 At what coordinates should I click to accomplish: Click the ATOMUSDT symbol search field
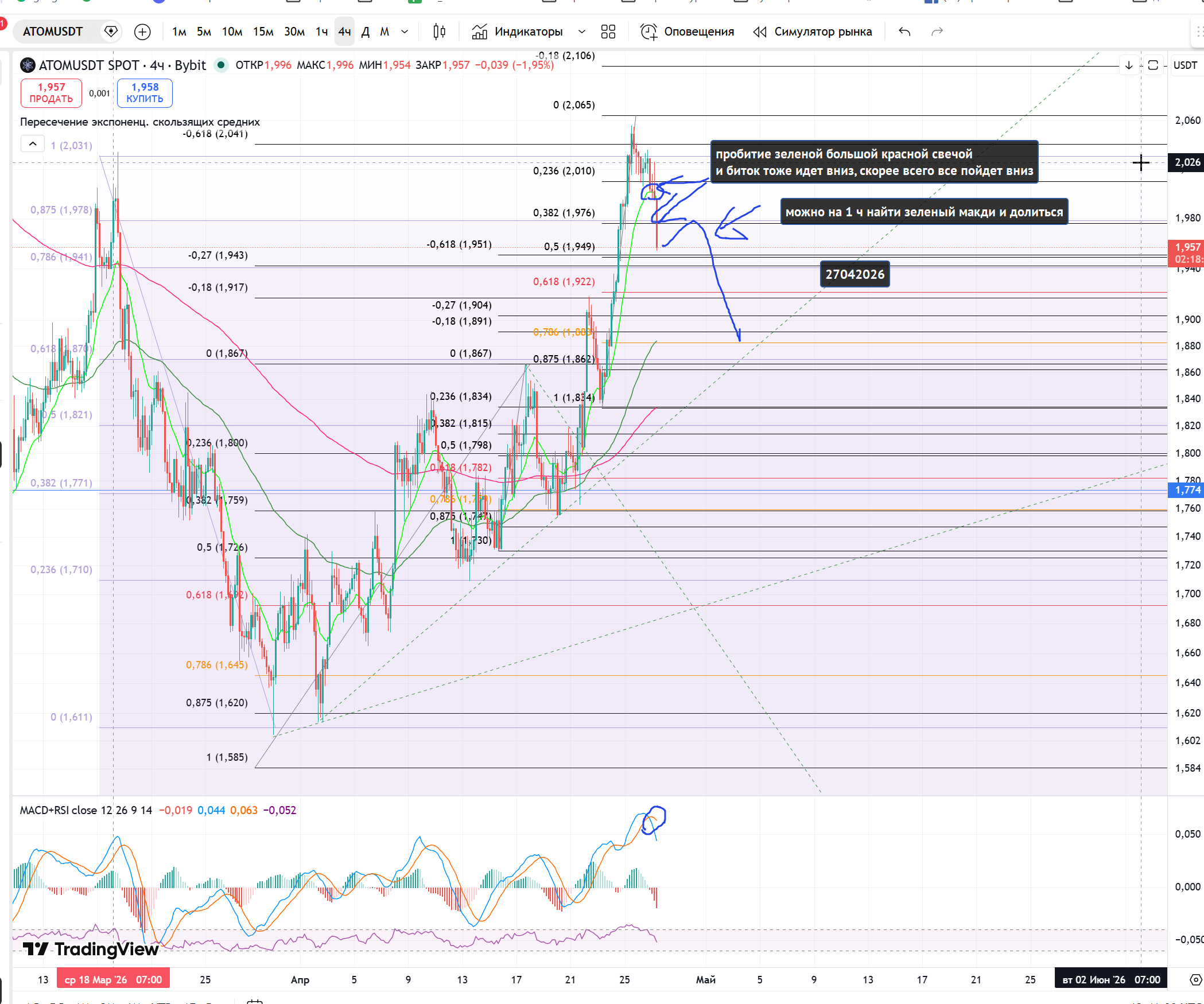point(53,32)
